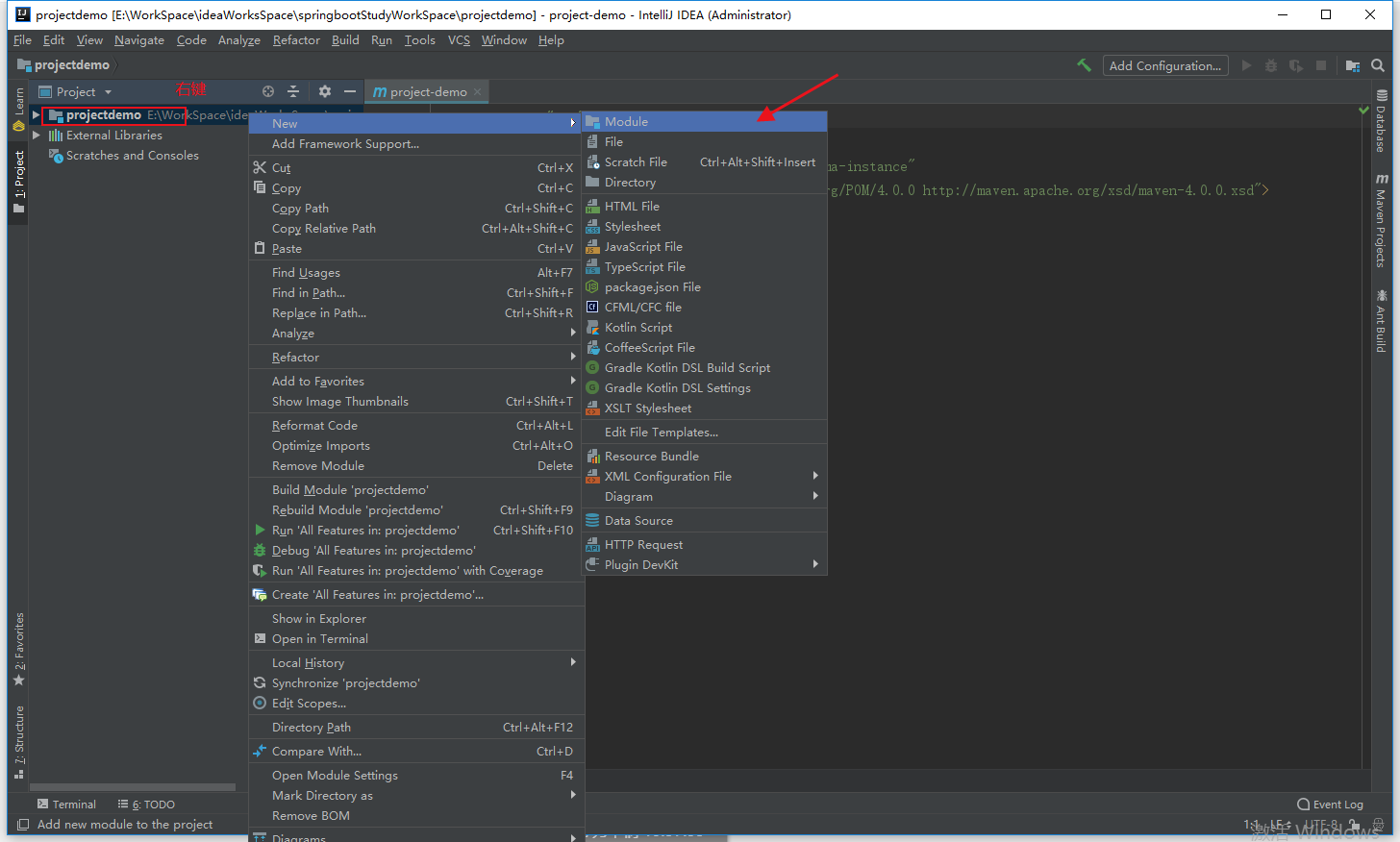Collapse the projectdemo tree node arrow
The image size is (1400, 842).
click(x=37, y=115)
